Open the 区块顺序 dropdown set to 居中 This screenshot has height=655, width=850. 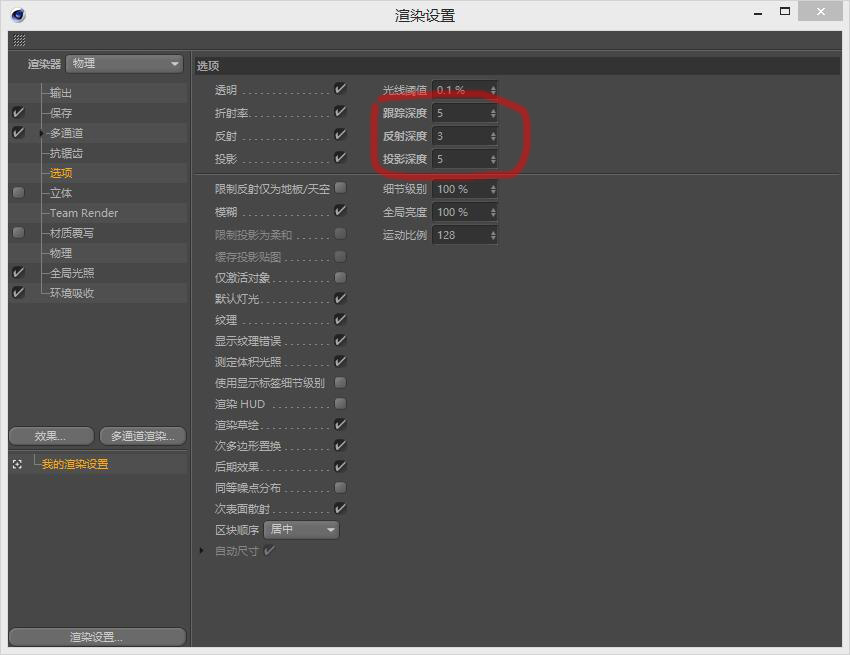tap(301, 530)
